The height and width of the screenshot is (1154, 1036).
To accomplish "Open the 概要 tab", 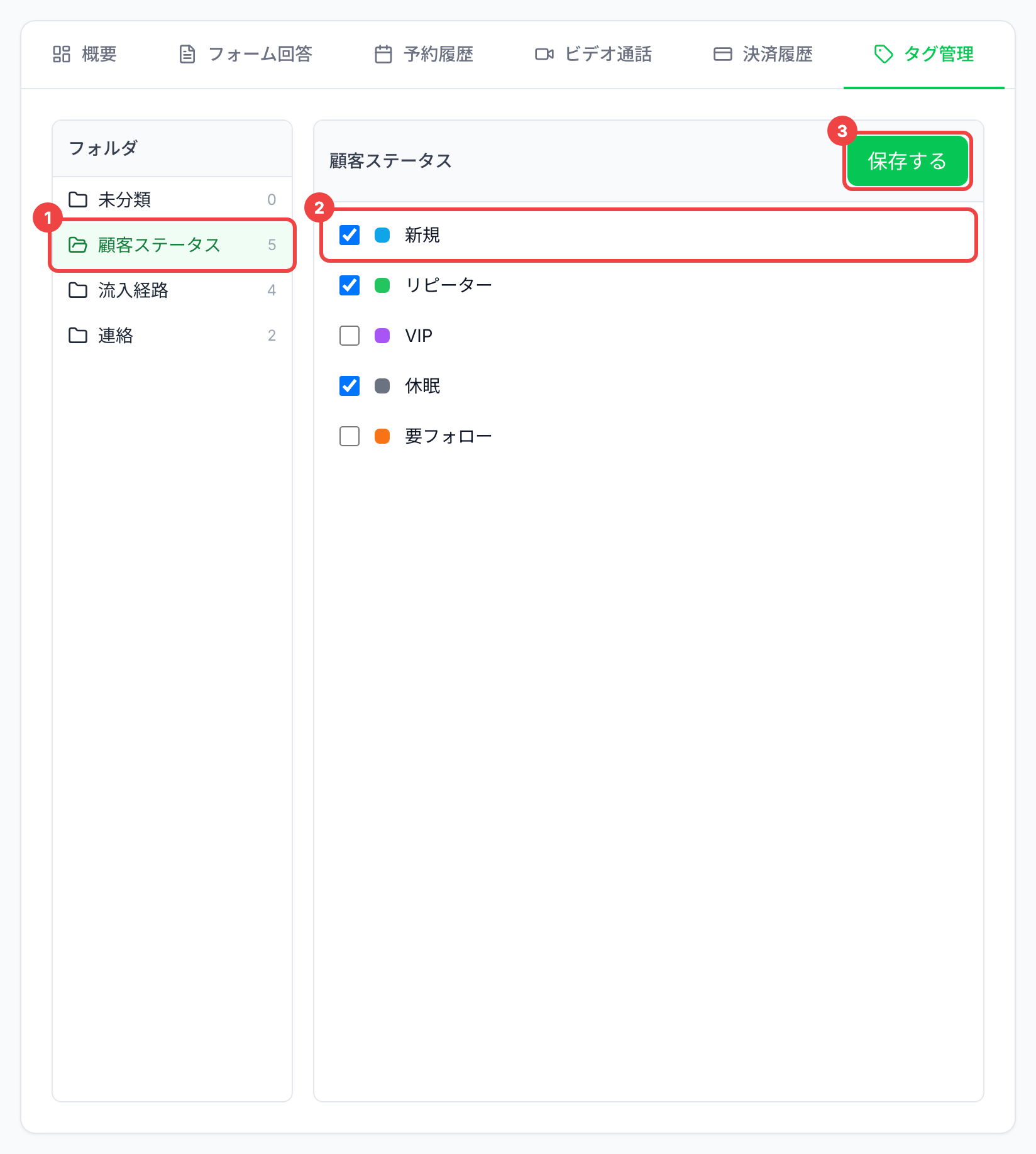I will 84,54.
